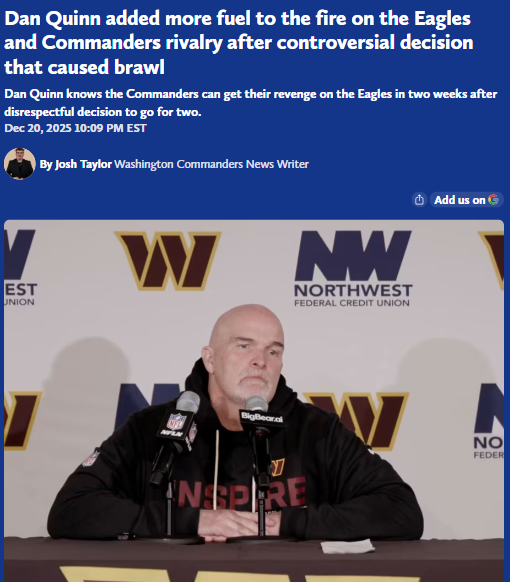Click the BigBear.ai microphone label

[x=261, y=417]
